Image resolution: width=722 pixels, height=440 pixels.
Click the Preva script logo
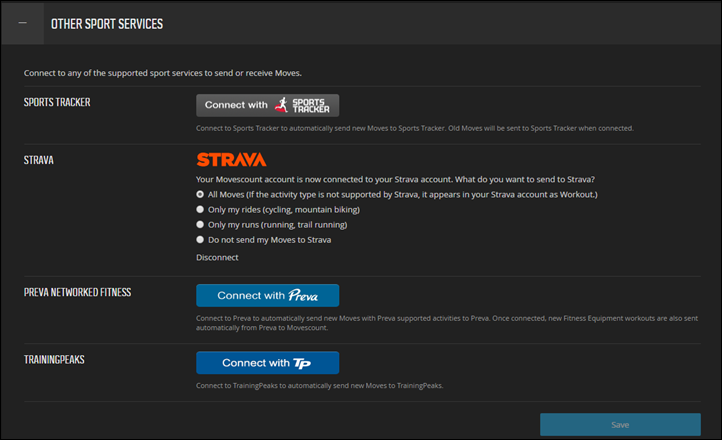click(x=303, y=296)
